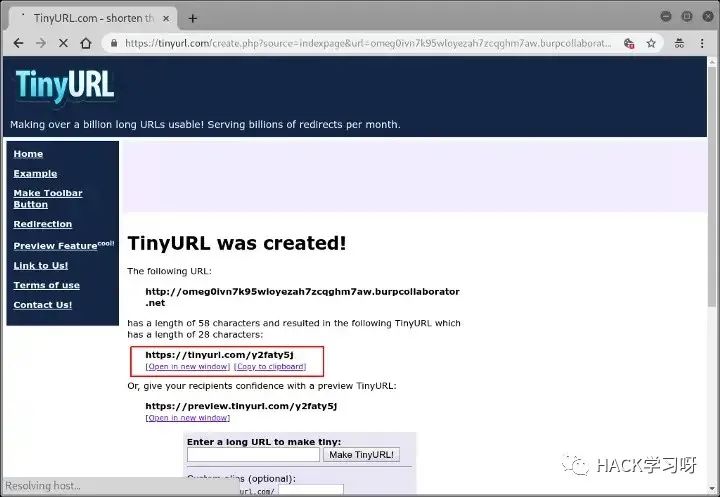The image size is (720, 497).
Task: Click the browser back arrow
Action: click(x=16, y=43)
